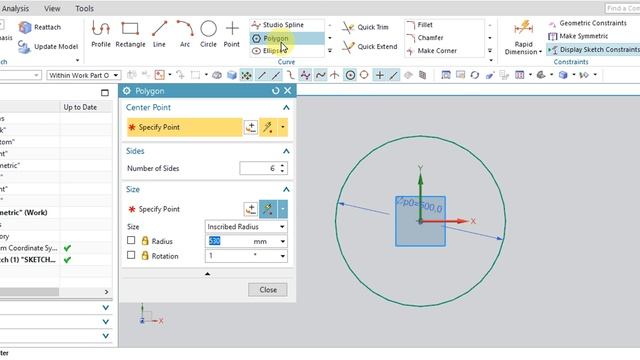Reset the Polygon dialog
The width and height of the screenshot is (640, 360).
(x=276, y=91)
